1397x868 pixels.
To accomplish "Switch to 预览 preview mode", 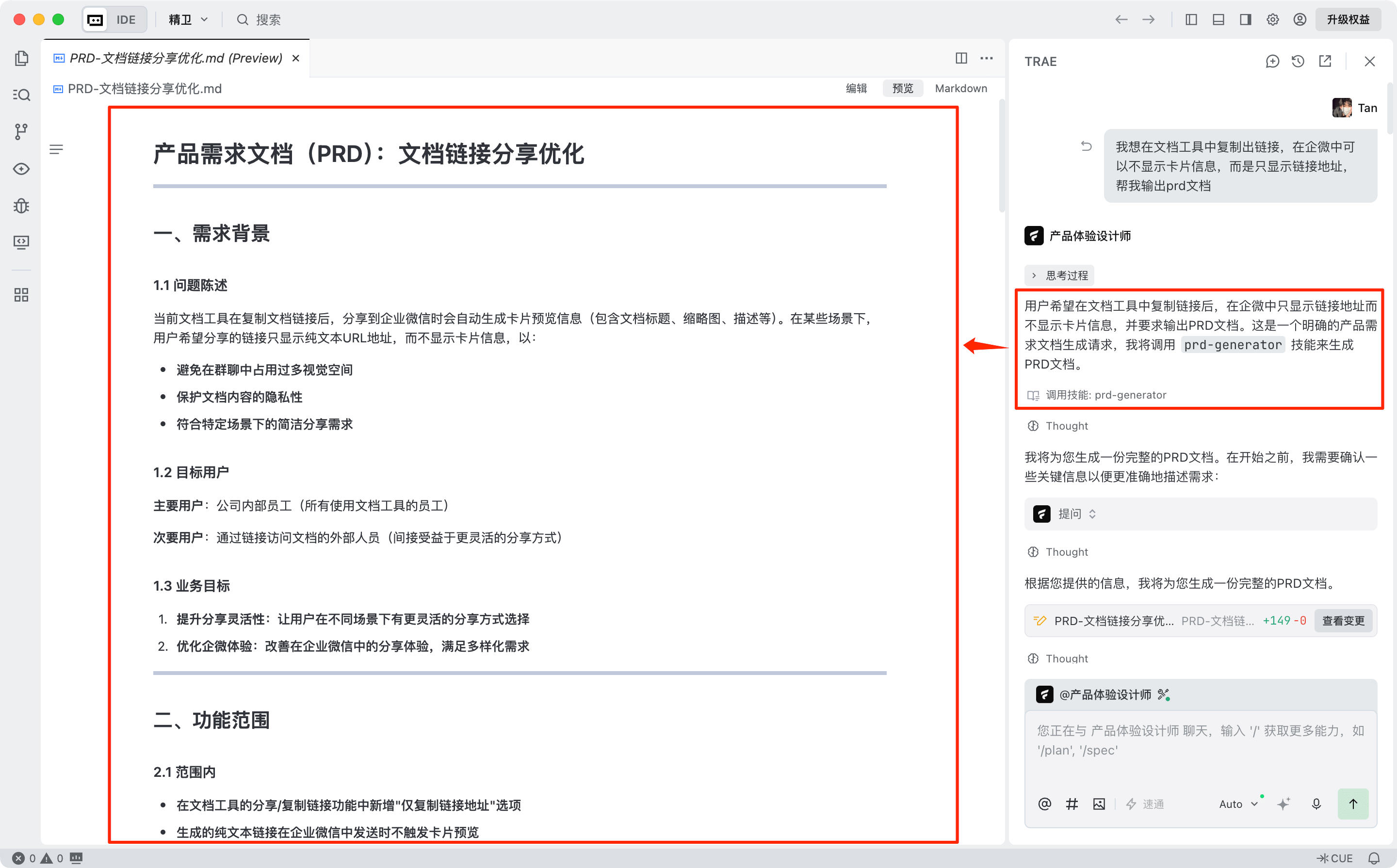I will tap(902, 88).
